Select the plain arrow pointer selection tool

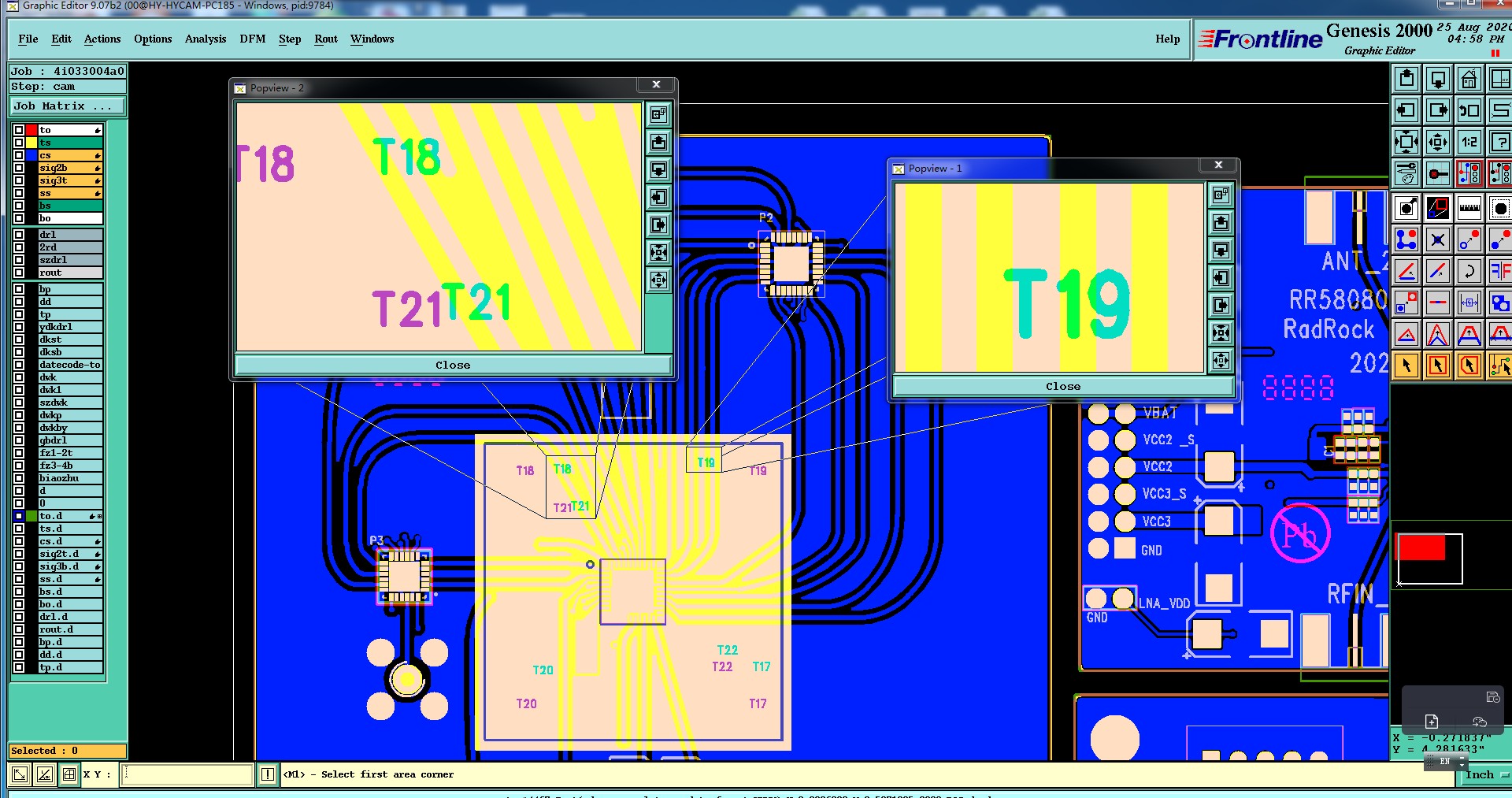click(x=1406, y=366)
